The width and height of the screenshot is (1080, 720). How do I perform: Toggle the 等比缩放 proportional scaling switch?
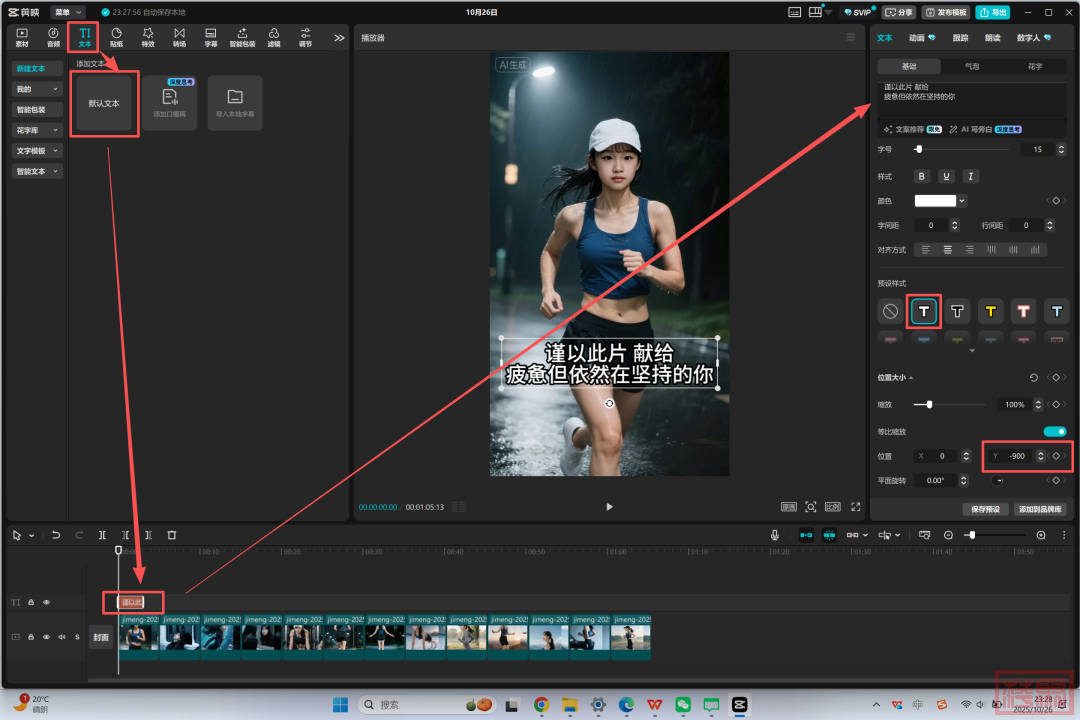[x=1054, y=431]
